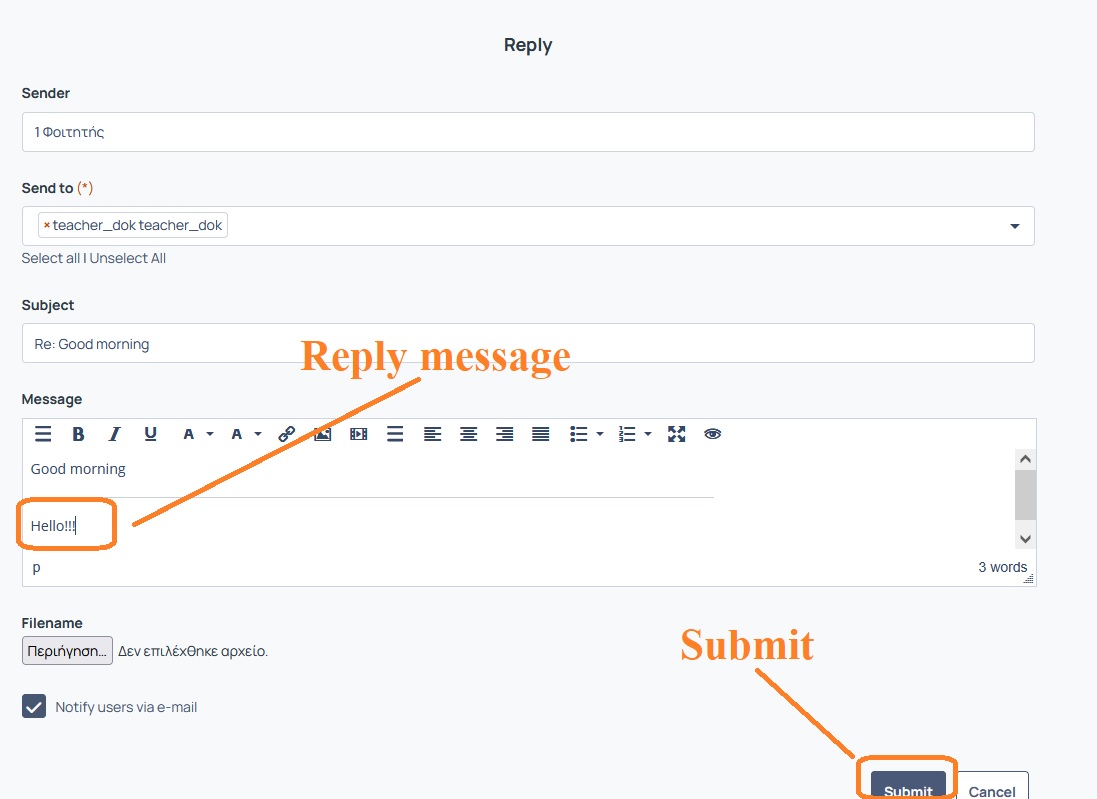Uncheck Notify users via e-mail
The height and width of the screenshot is (799, 1097).
[x=34, y=707]
